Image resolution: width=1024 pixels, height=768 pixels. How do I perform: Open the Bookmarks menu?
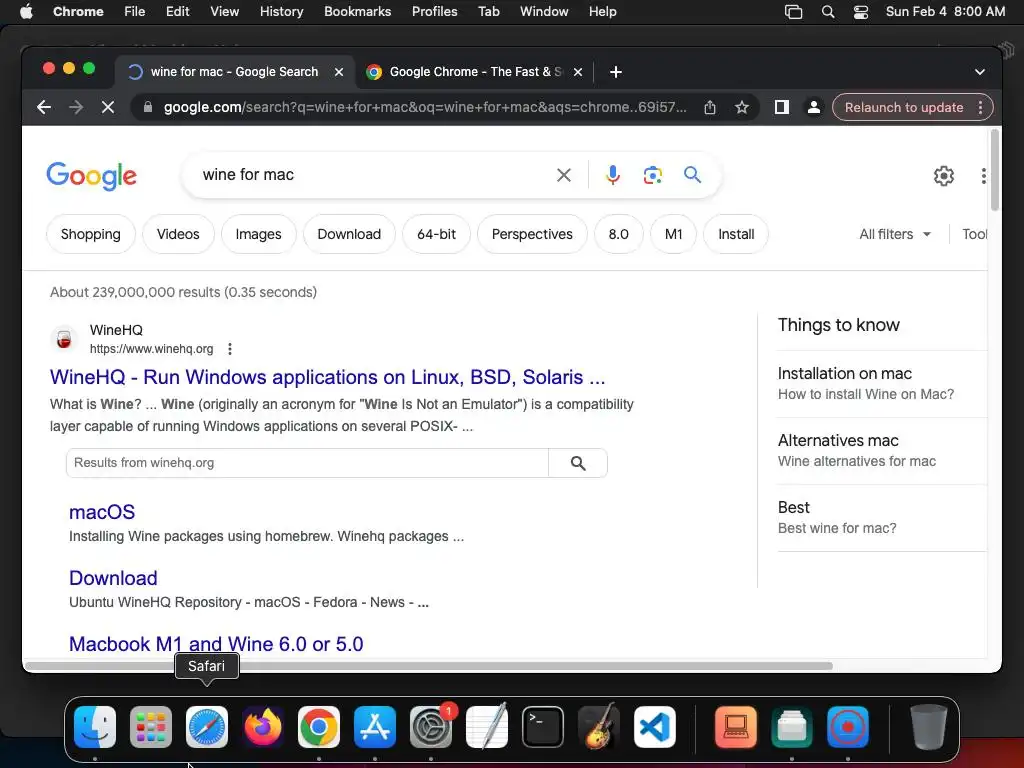point(357,12)
